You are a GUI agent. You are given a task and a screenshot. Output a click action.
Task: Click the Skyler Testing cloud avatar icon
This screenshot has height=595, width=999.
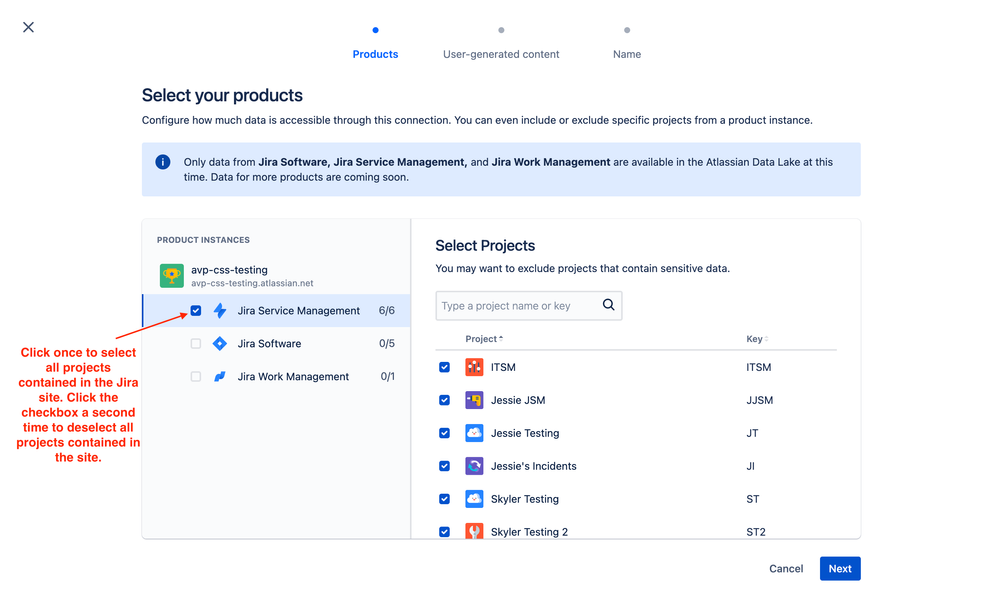click(x=474, y=499)
